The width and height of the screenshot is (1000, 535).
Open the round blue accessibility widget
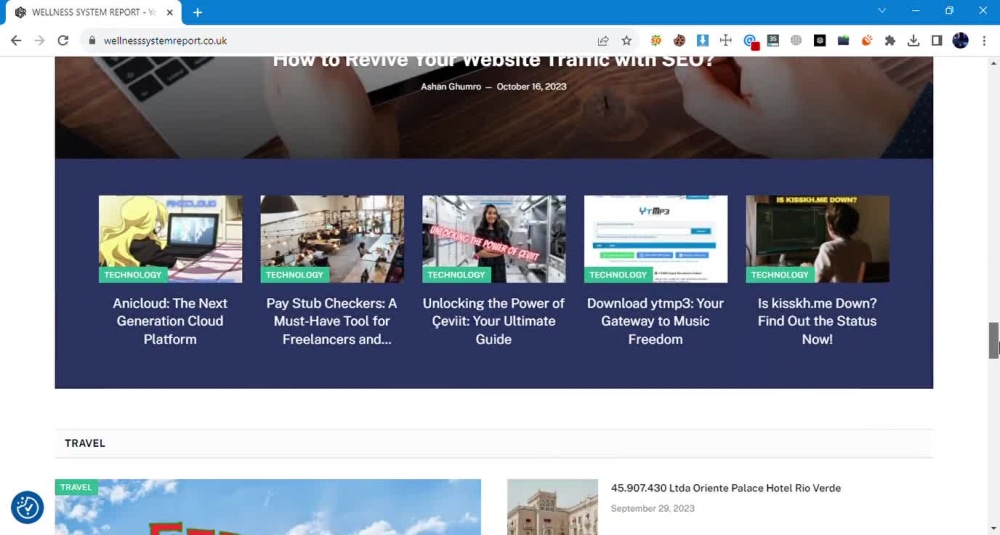click(x=27, y=508)
